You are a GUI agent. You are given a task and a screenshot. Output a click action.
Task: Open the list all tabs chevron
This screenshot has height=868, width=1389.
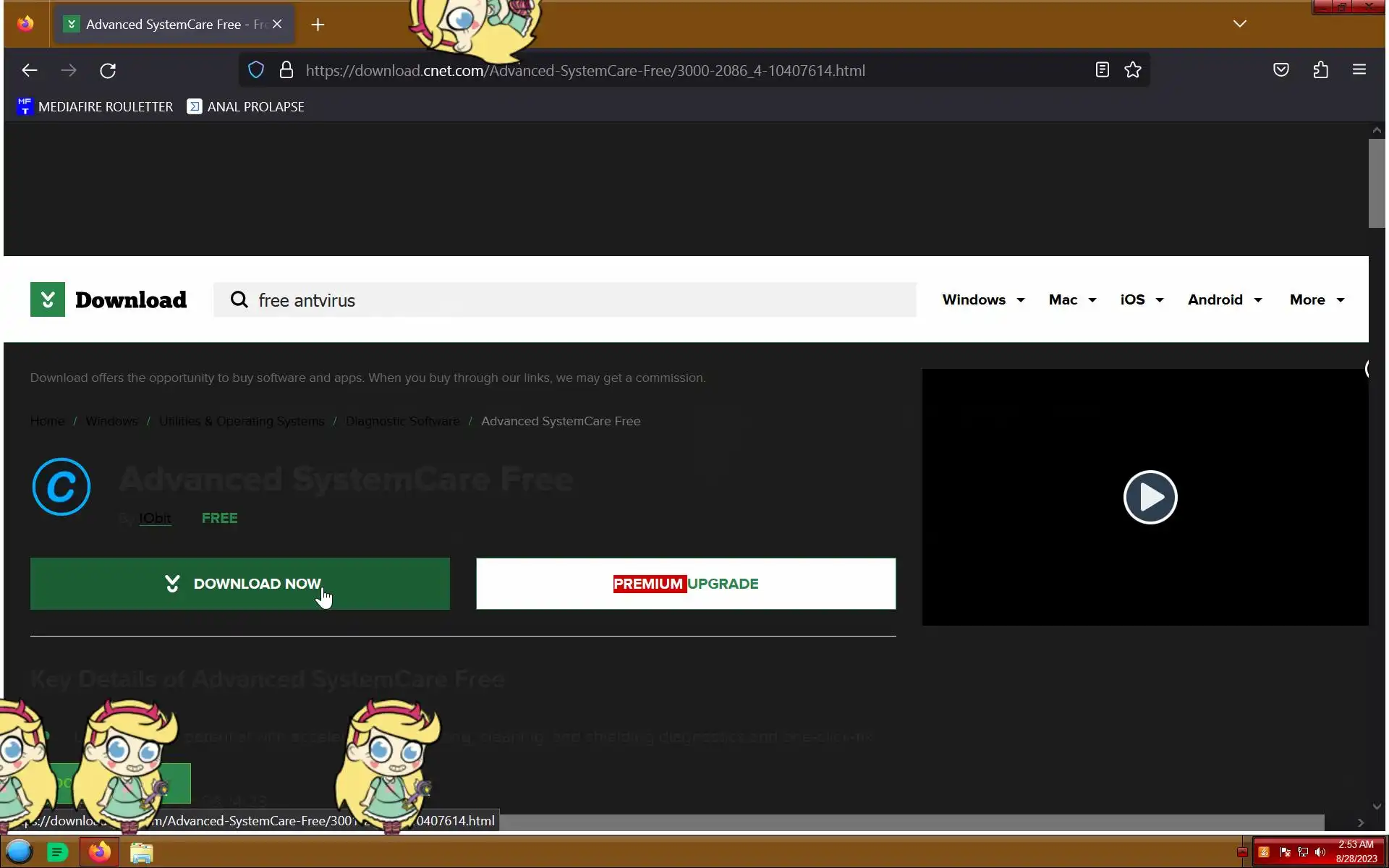click(1240, 24)
